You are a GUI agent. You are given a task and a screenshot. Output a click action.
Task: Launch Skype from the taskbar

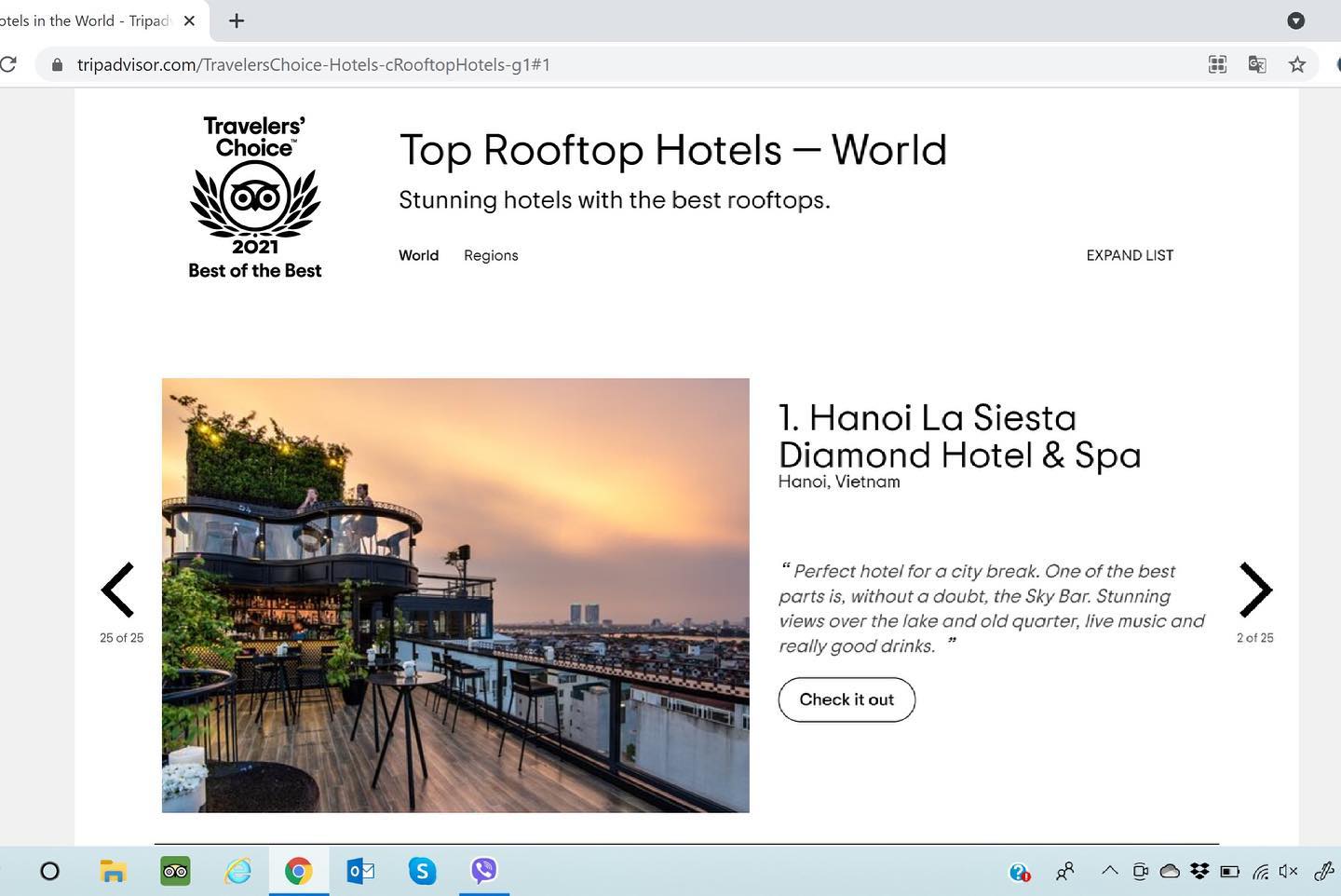(422, 871)
